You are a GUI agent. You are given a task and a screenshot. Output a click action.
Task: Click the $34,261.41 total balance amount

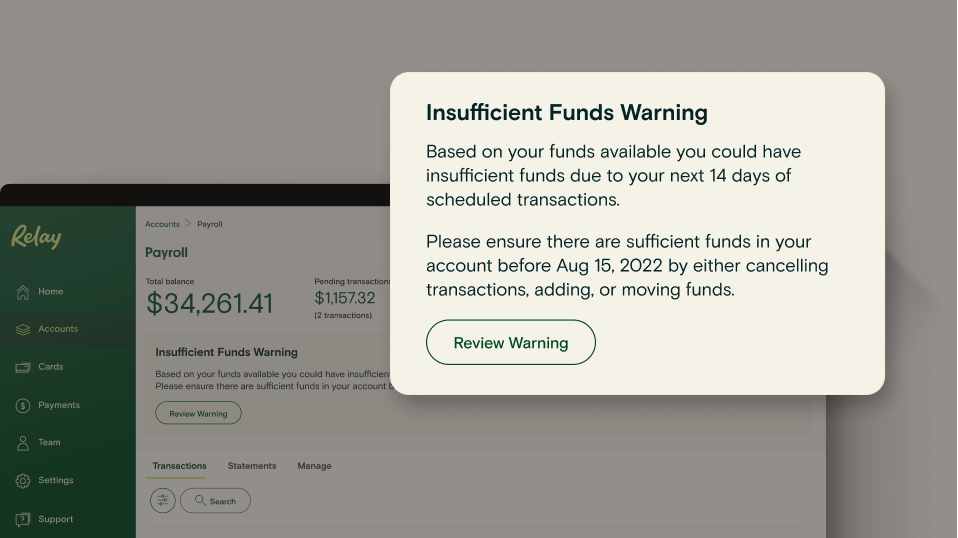(209, 304)
